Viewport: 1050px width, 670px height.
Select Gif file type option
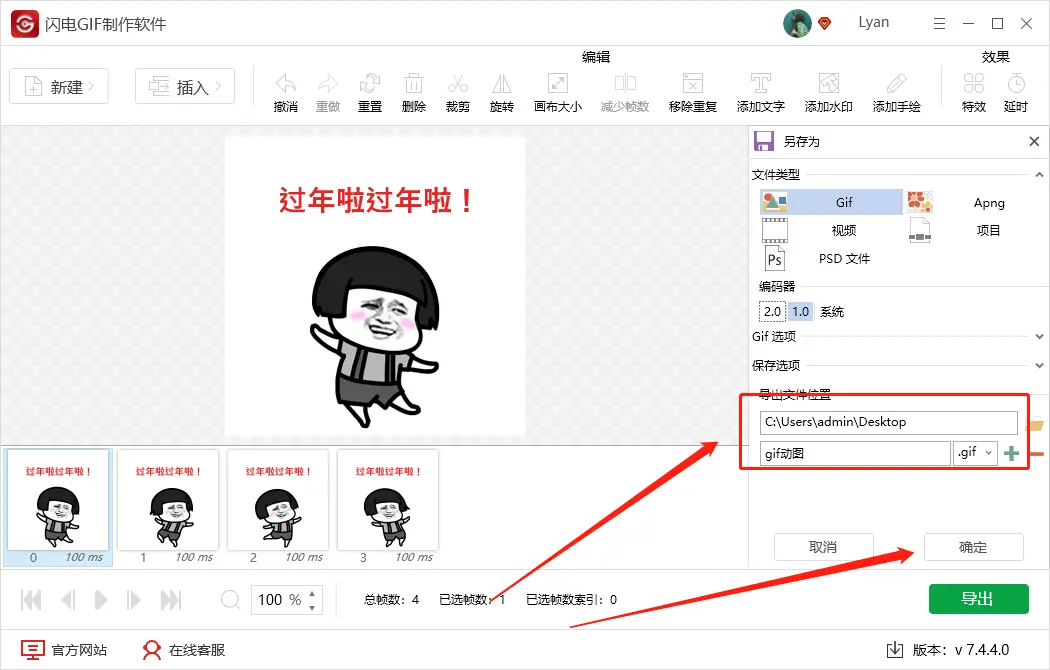click(x=831, y=202)
